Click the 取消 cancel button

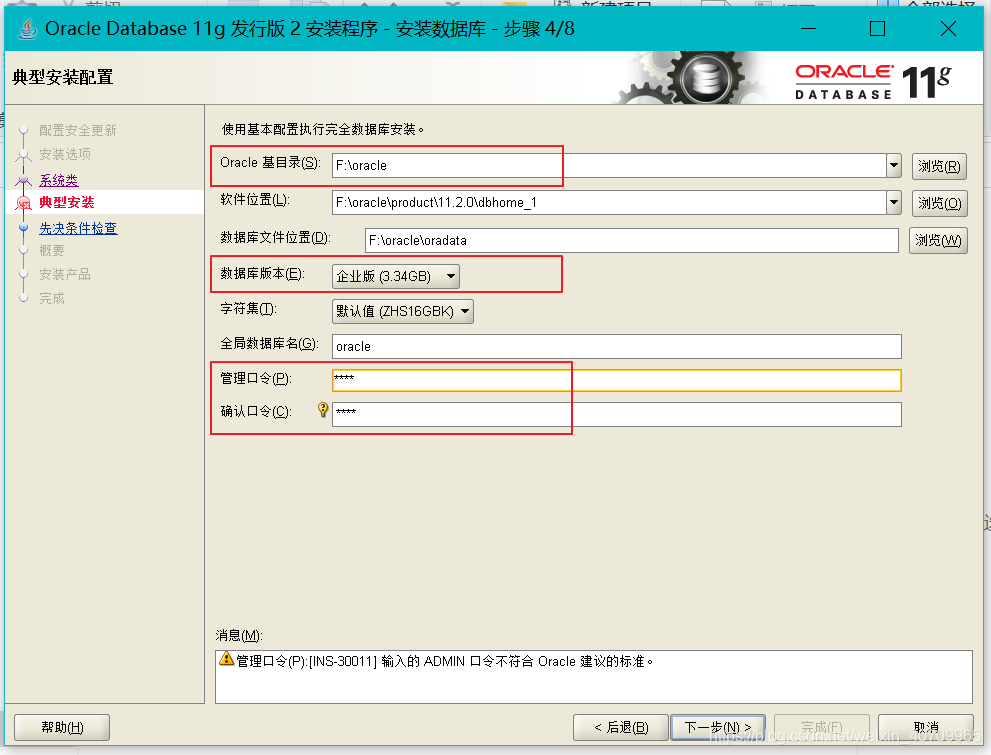[926, 727]
